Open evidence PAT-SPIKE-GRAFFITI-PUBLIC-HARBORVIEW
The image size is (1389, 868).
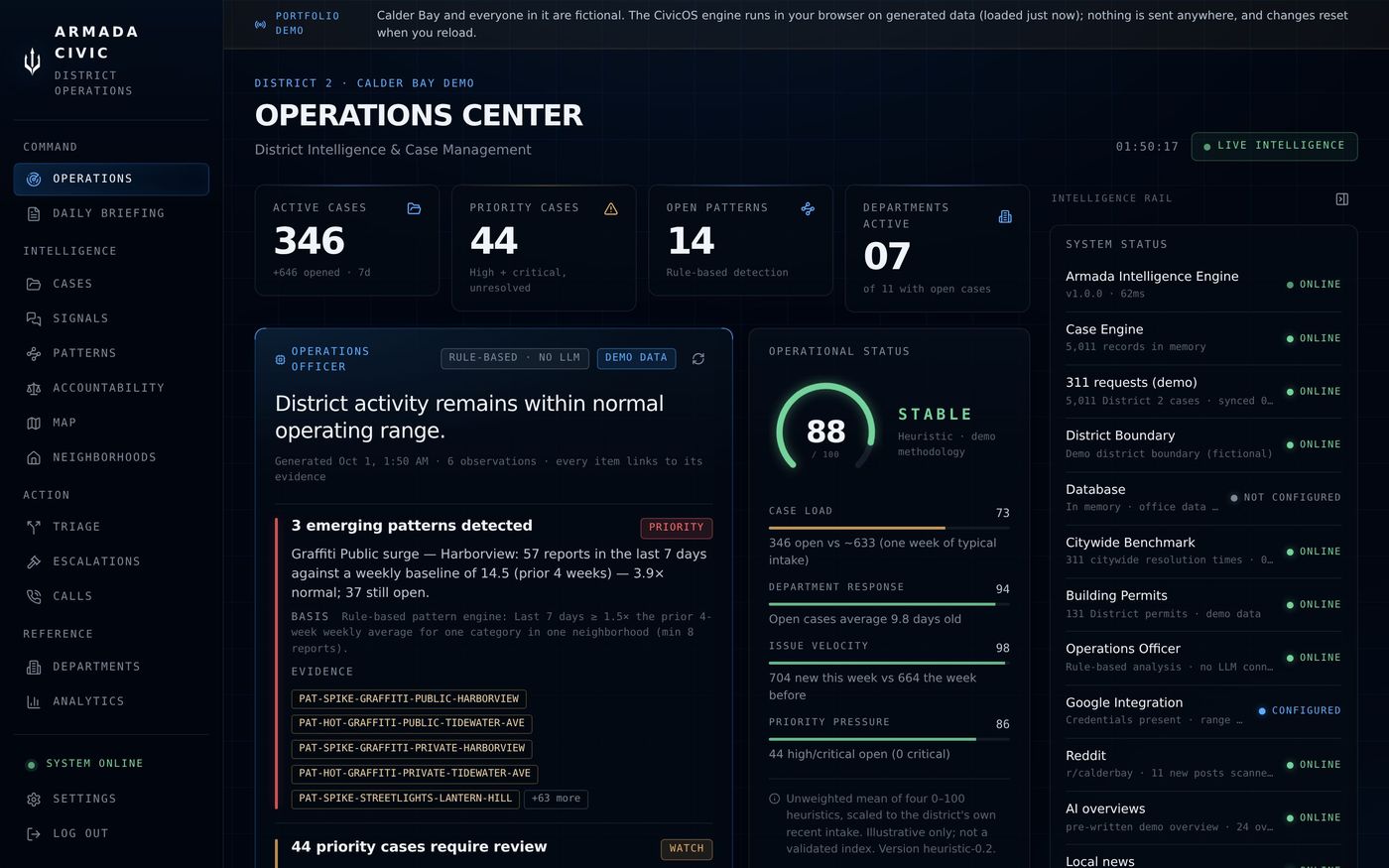(x=409, y=699)
